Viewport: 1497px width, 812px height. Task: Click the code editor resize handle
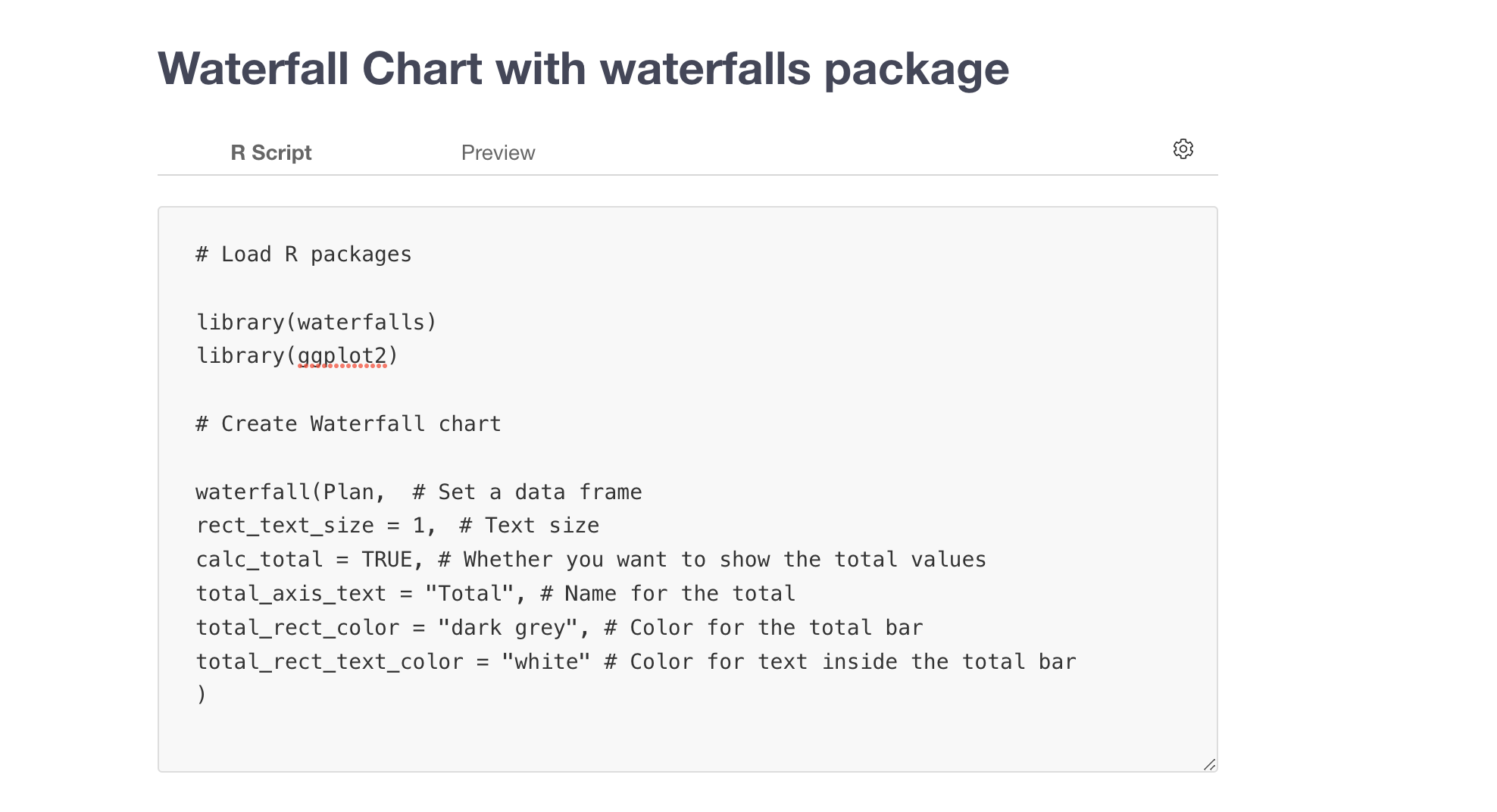pyautogui.click(x=1209, y=764)
